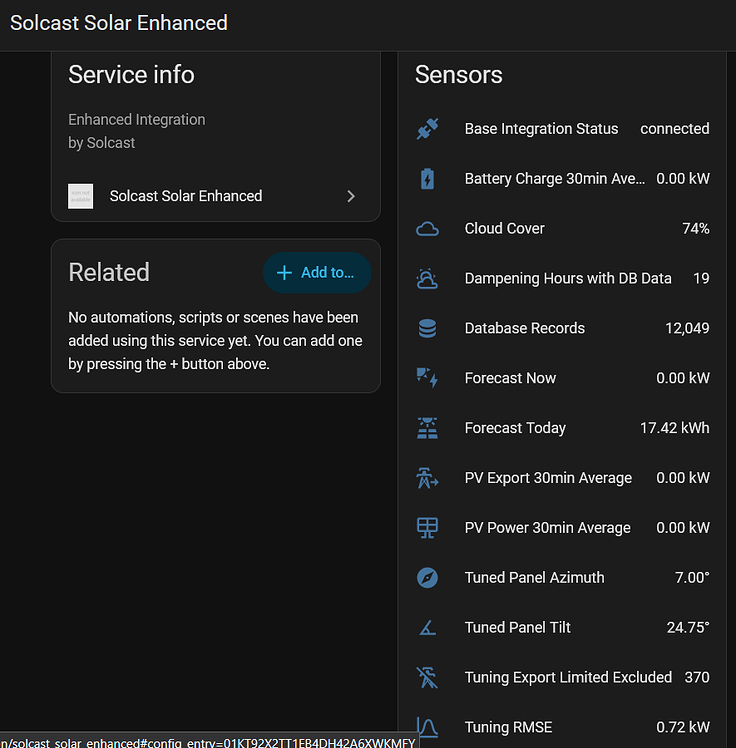
Task: Open Tuned Panel Azimuth sensor
Action: (562, 578)
